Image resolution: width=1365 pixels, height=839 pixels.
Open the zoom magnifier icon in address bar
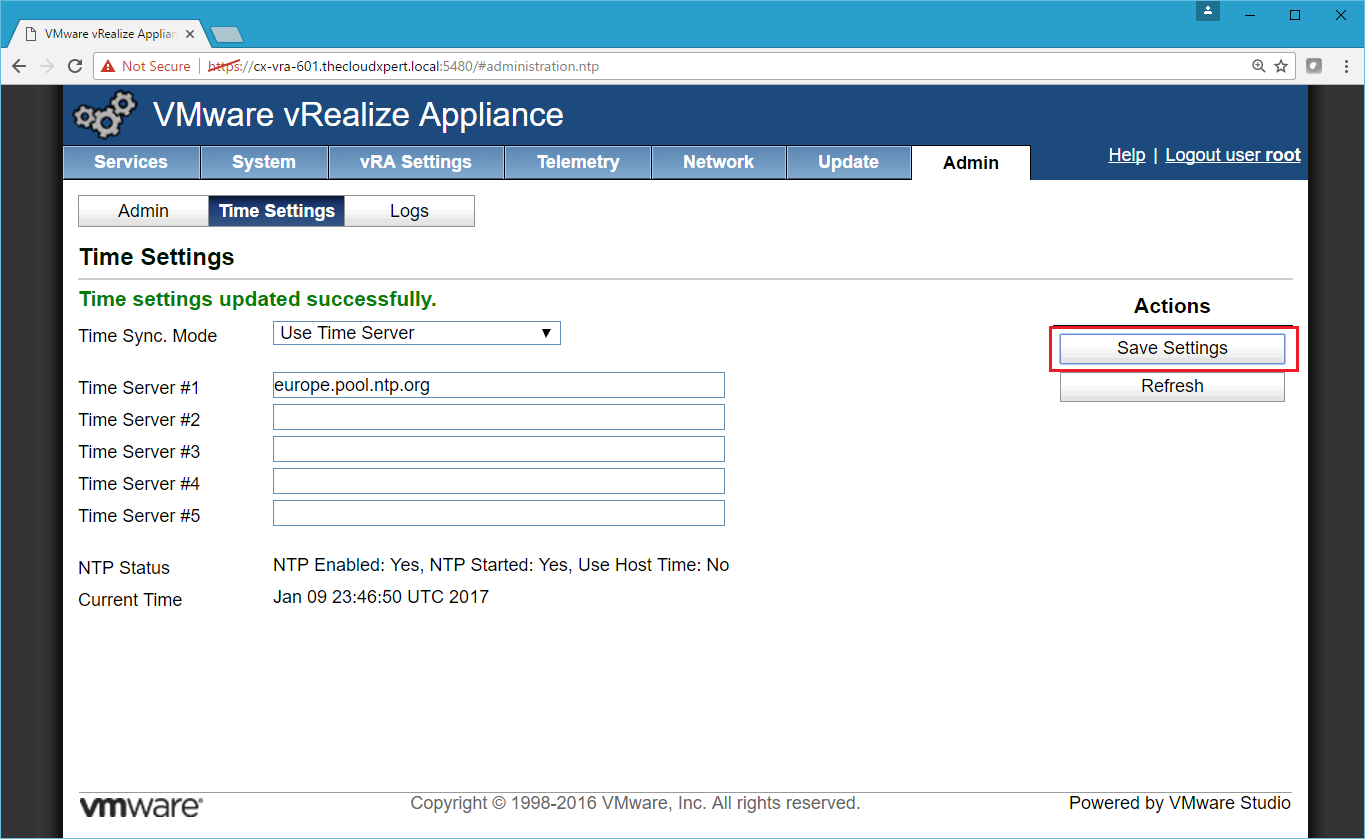click(1259, 66)
